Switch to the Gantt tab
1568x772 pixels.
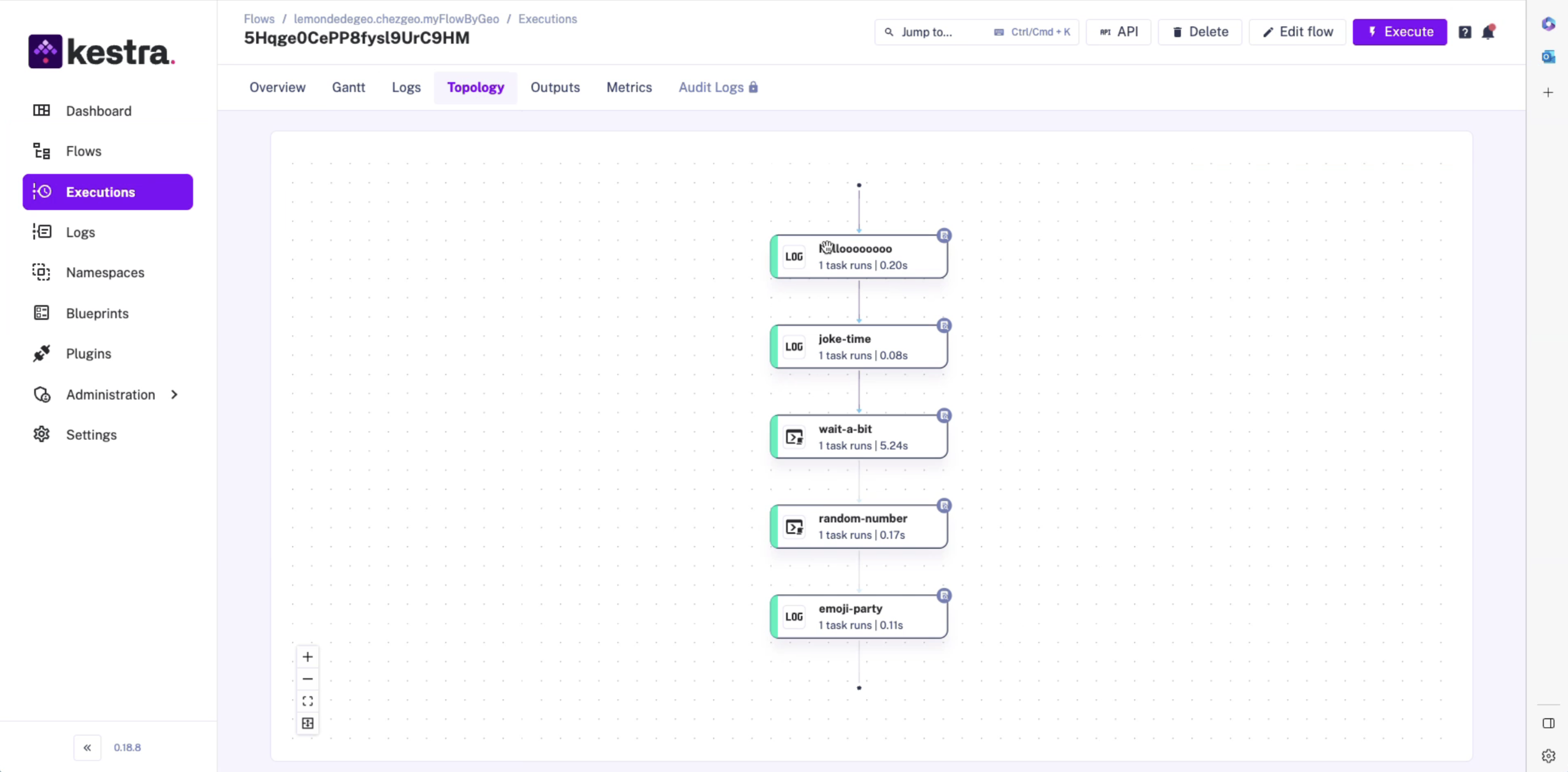348,88
